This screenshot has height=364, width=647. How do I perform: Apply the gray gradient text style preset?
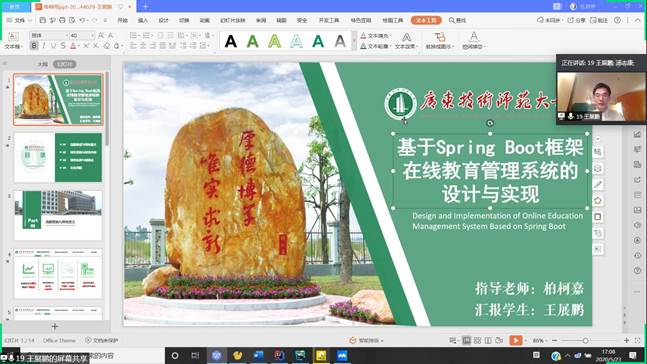340,41
